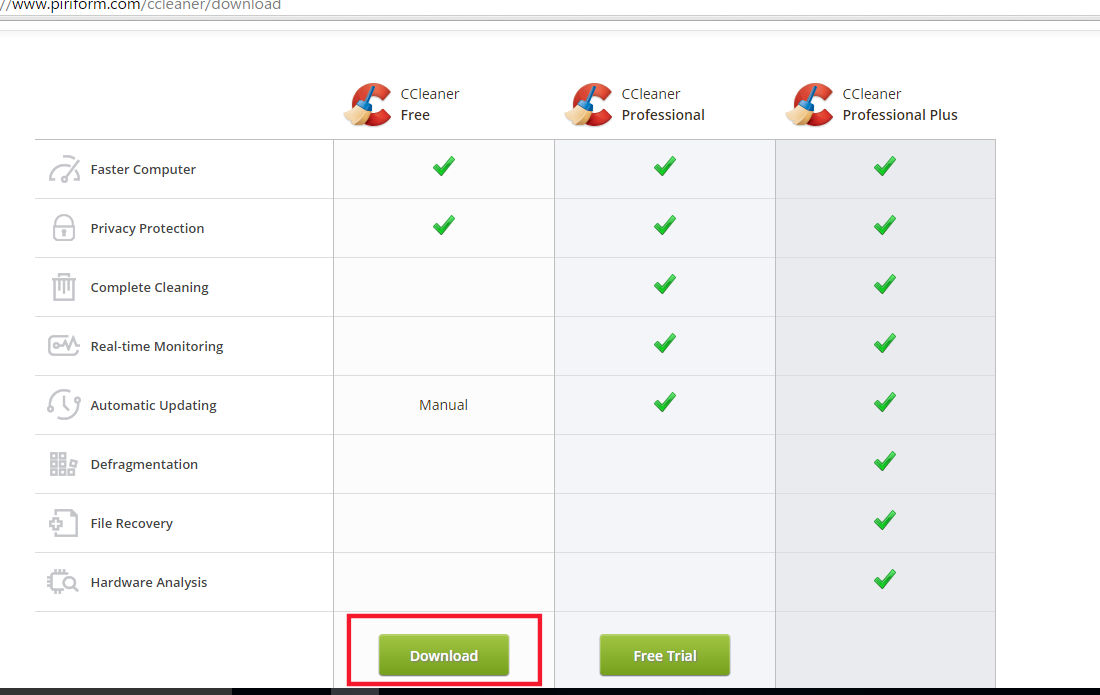Click the 'CCleaner Professional Plus' heading text
Screen dimensions: 1100x695
[x=900, y=104]
